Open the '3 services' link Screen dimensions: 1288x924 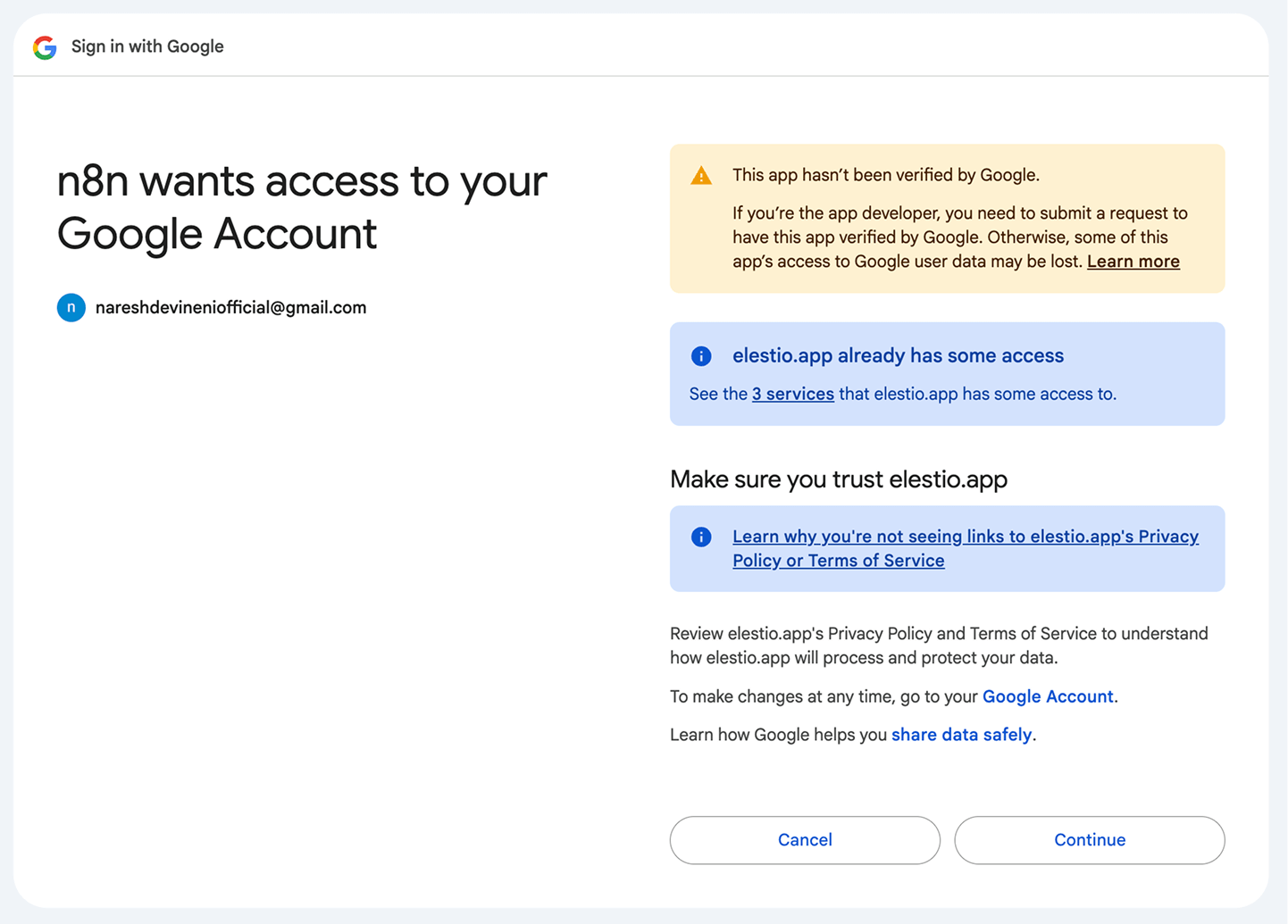pyautogui.click(x=792, y=394)
